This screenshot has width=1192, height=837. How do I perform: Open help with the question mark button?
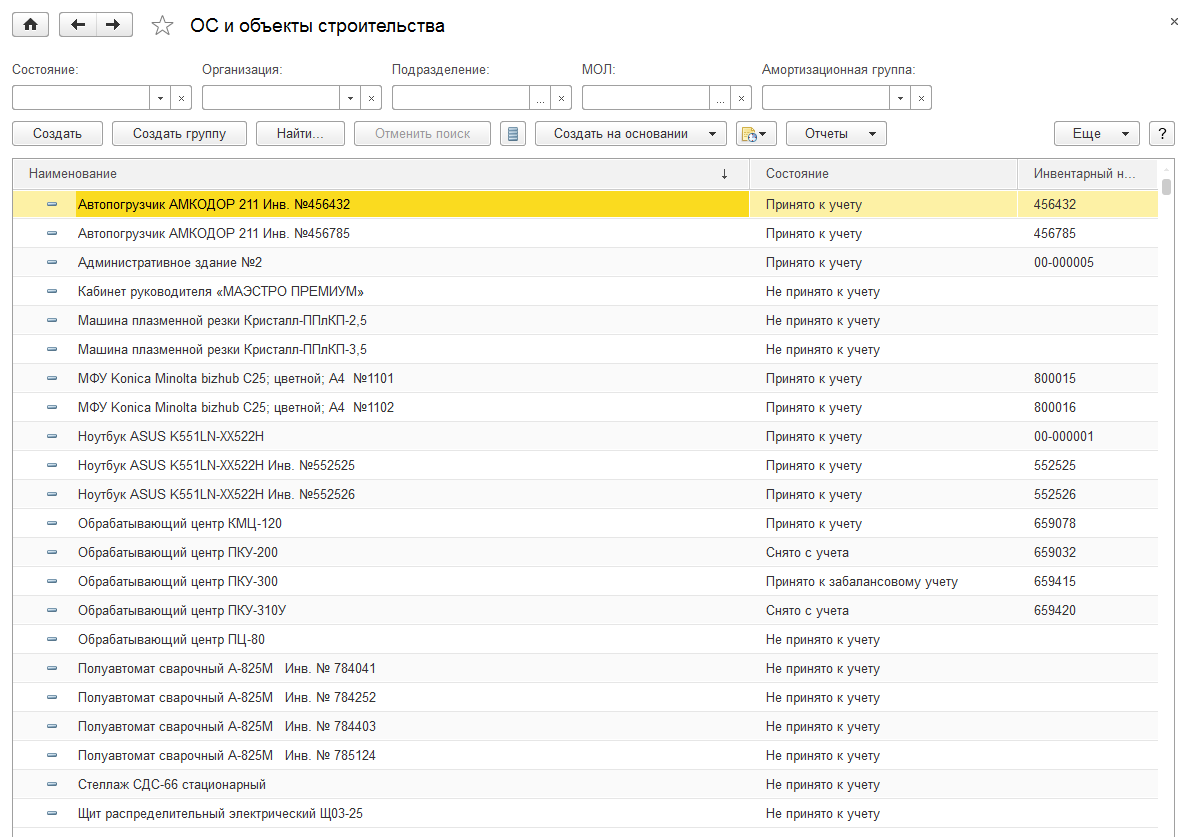1161,134
